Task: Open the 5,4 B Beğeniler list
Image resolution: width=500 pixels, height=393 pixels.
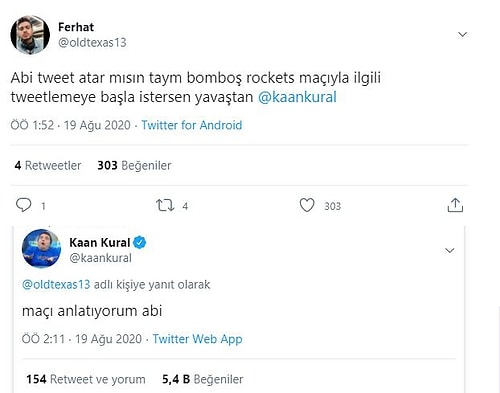Action: (x=203, y=379)
